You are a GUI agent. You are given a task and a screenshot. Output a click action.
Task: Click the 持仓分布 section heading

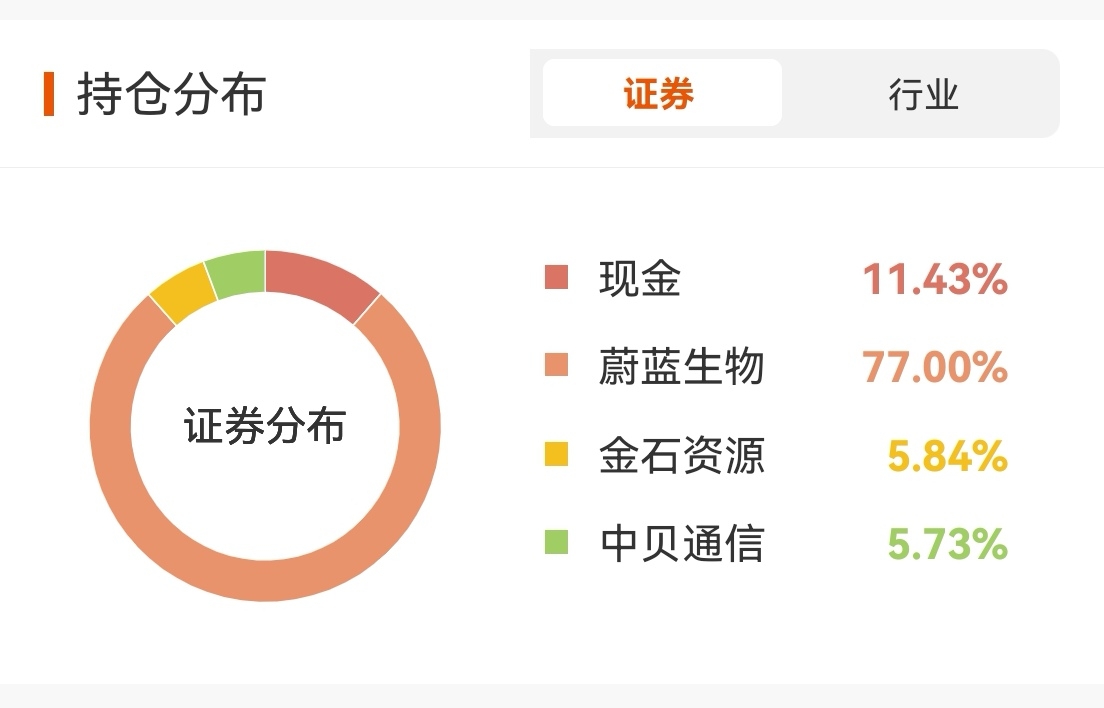(171, 94)
